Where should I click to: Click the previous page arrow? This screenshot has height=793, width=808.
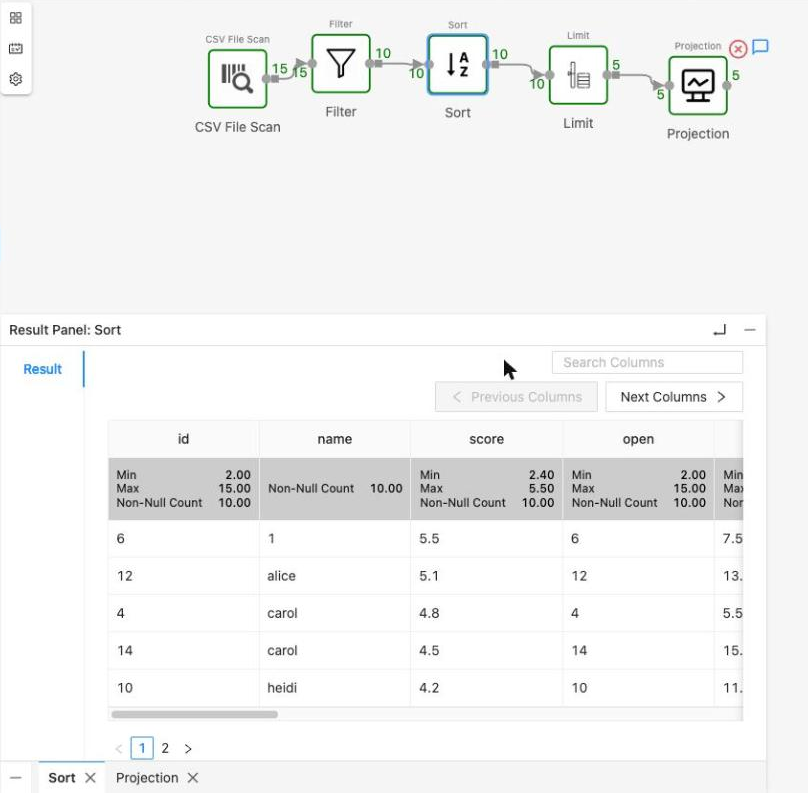[119, 748]
